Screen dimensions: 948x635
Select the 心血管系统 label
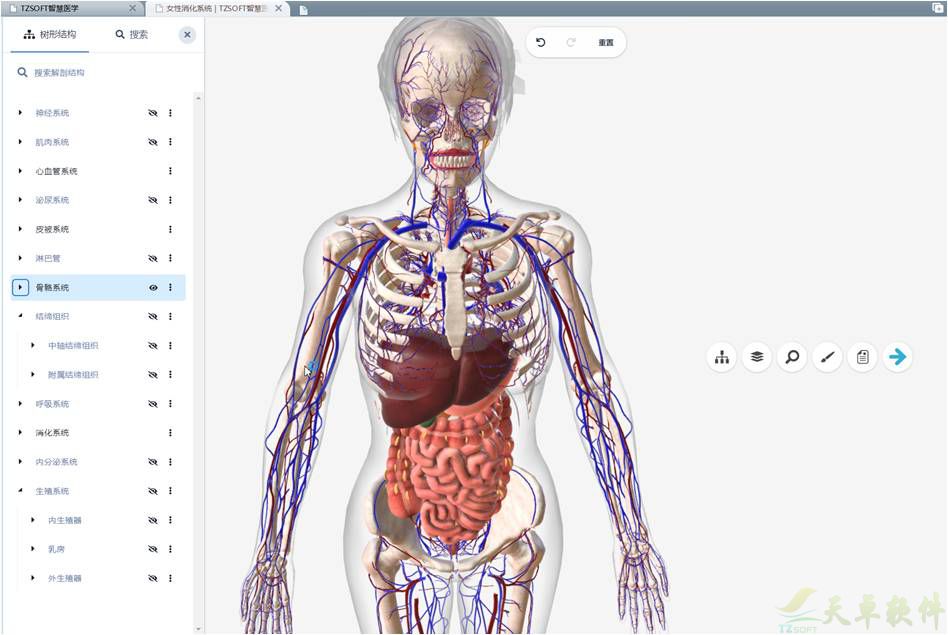[56, 171]
